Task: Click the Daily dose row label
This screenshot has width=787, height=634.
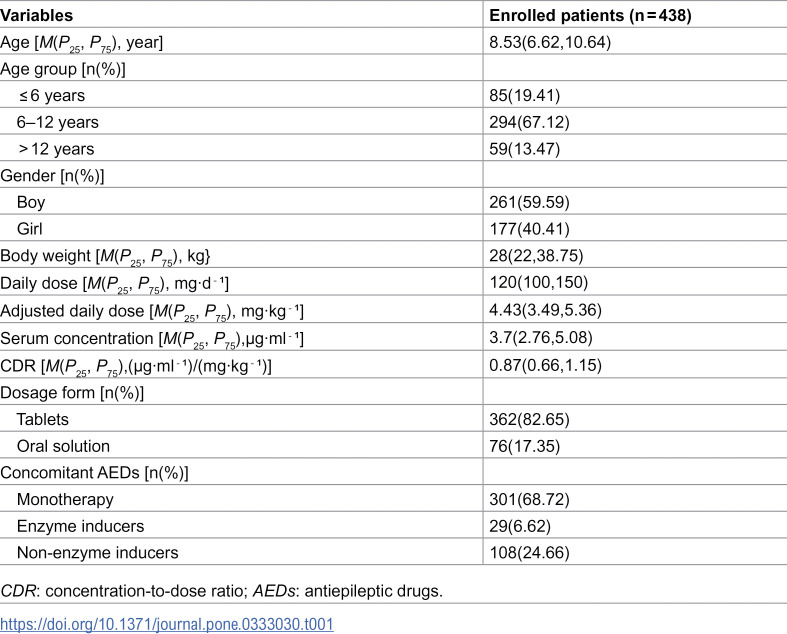Action: (114, 283)
